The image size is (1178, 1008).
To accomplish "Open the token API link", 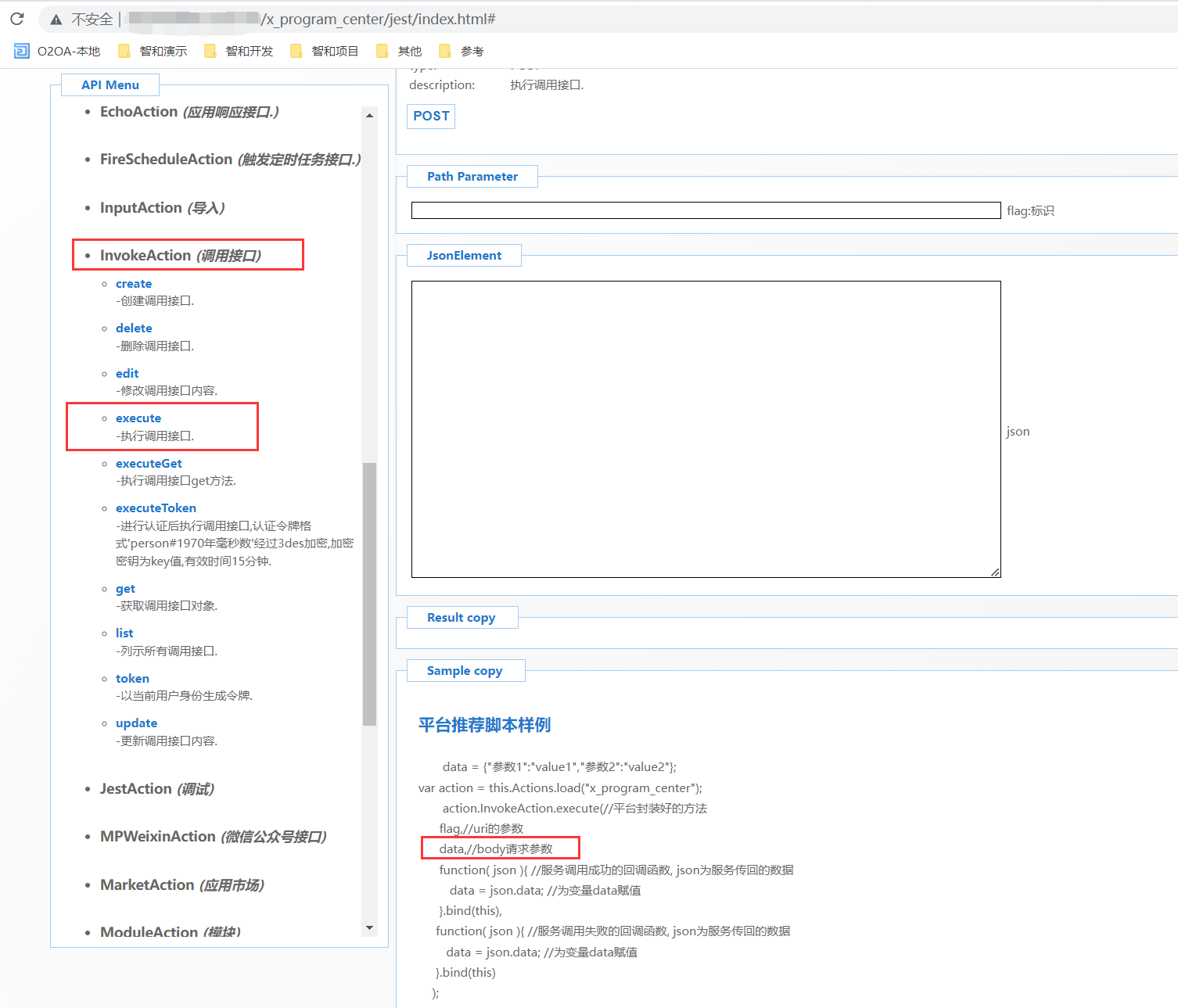I will [x=132, y=679].
